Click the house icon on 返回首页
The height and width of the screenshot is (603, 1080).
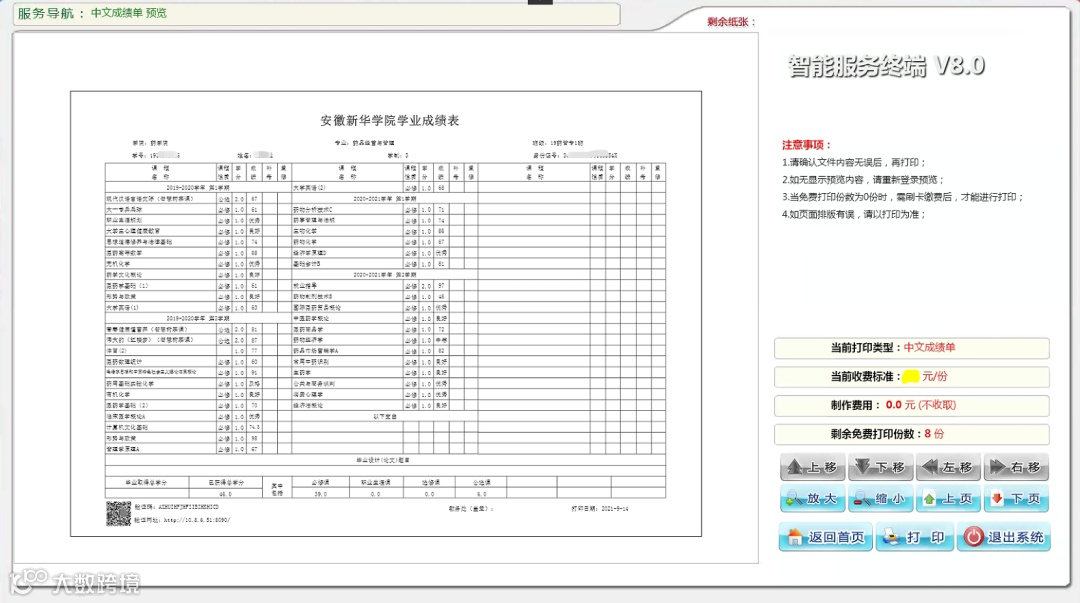tap(795, 537)
